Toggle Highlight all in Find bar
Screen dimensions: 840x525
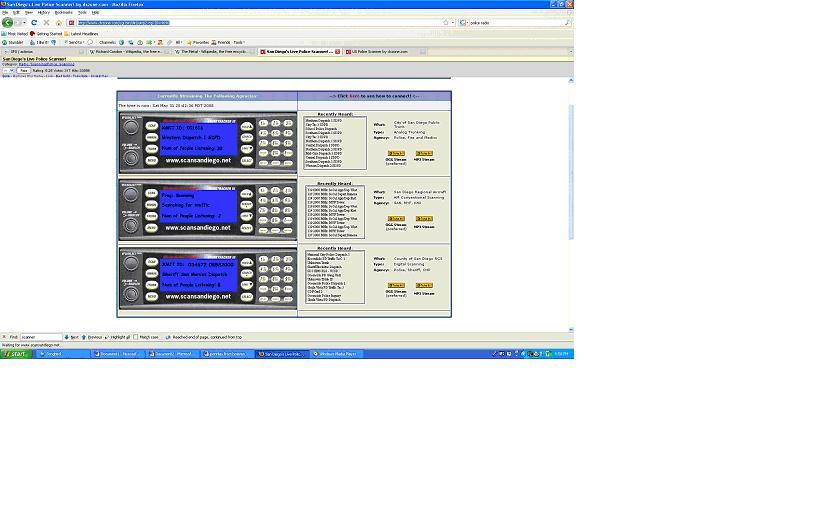click(x=117, y=337)
